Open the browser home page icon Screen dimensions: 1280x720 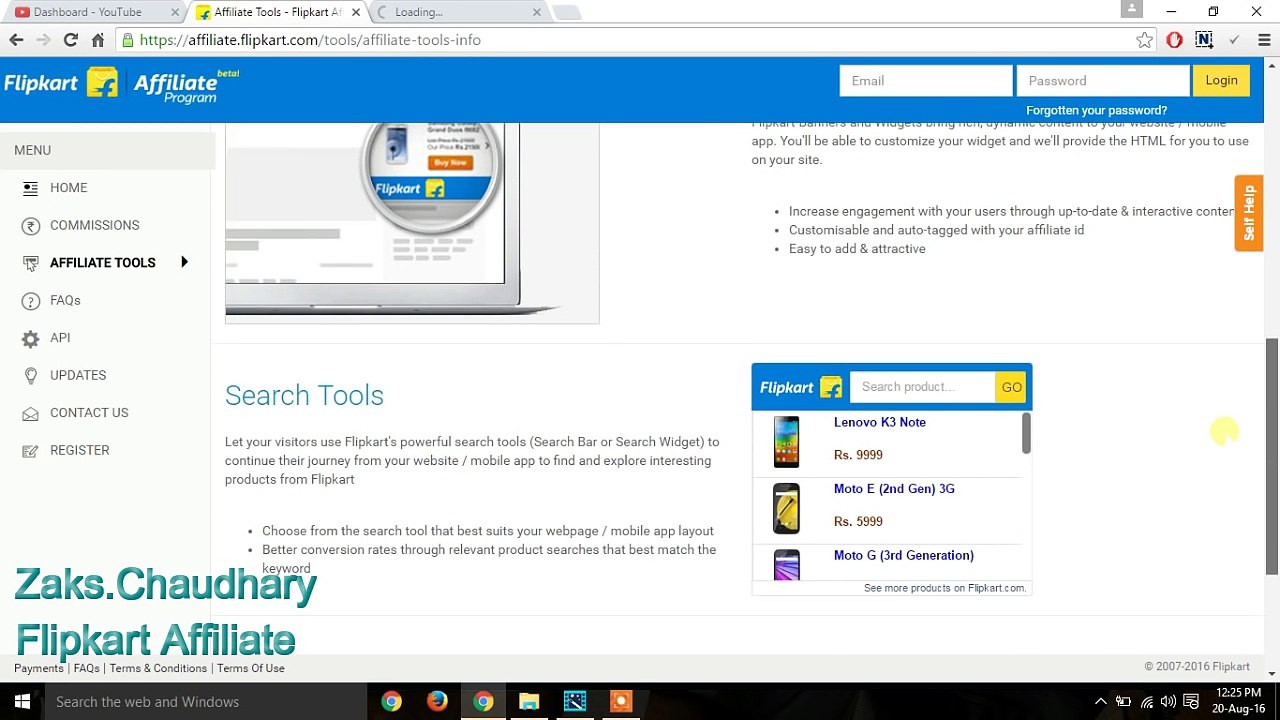click(98, 40)
